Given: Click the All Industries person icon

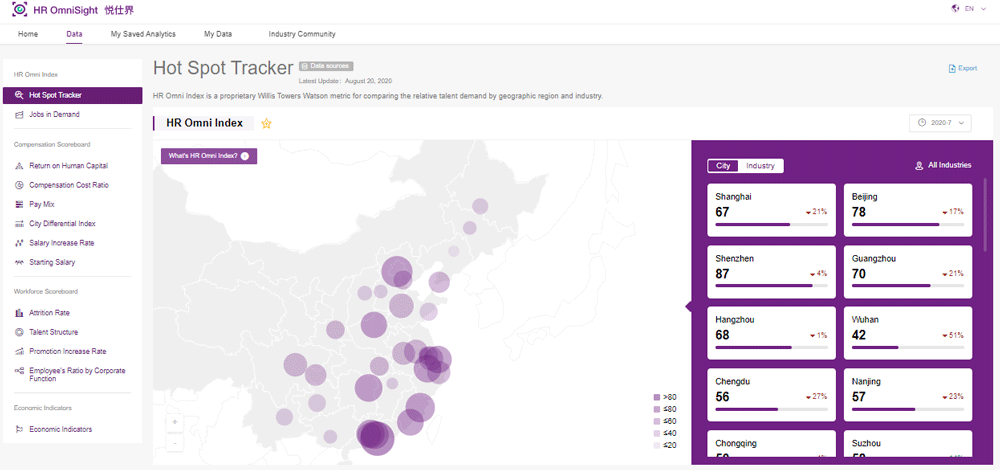Looking at the screenshot, I should pyautogui.click(x=919, y=166).
